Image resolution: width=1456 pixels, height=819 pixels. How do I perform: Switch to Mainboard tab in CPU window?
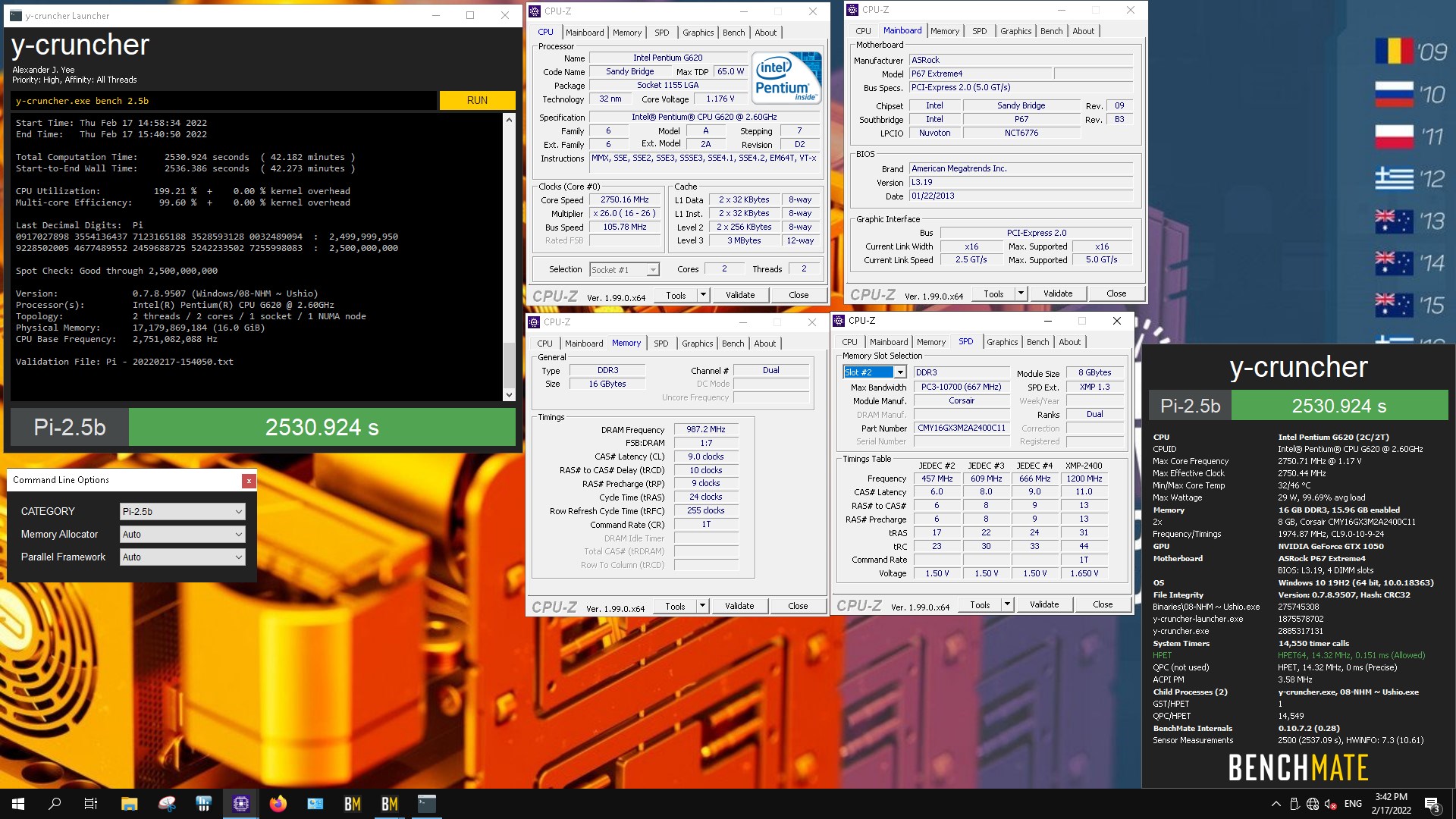(x=585, y=33)
